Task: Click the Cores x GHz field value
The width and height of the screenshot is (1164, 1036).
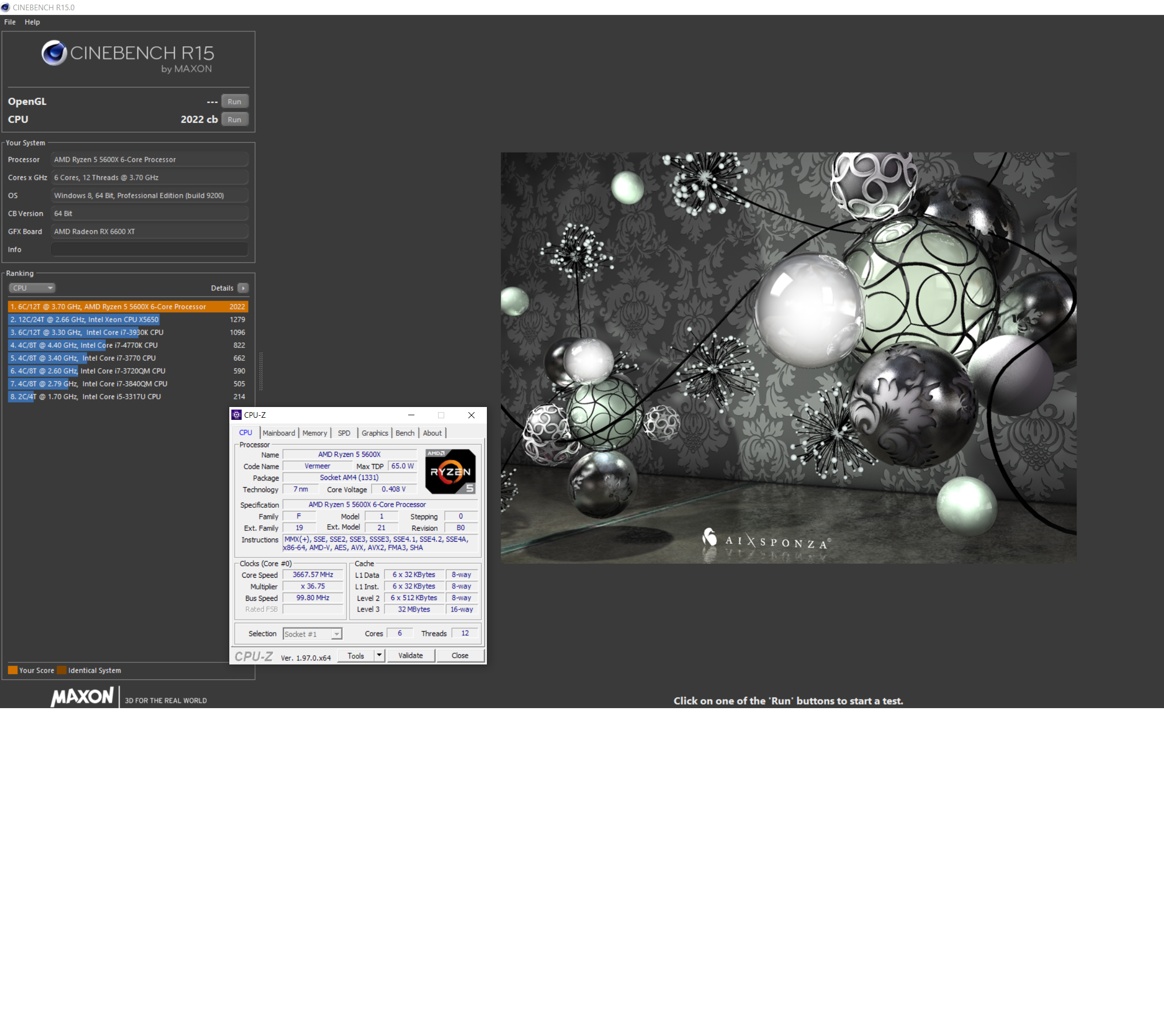Action: pos(149,178)
